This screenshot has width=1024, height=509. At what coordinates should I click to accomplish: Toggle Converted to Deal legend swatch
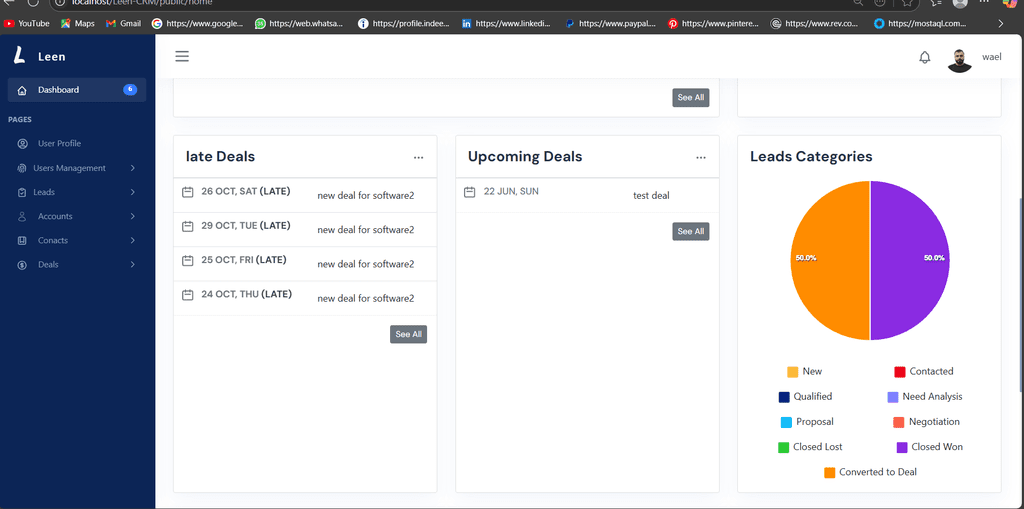830,472
